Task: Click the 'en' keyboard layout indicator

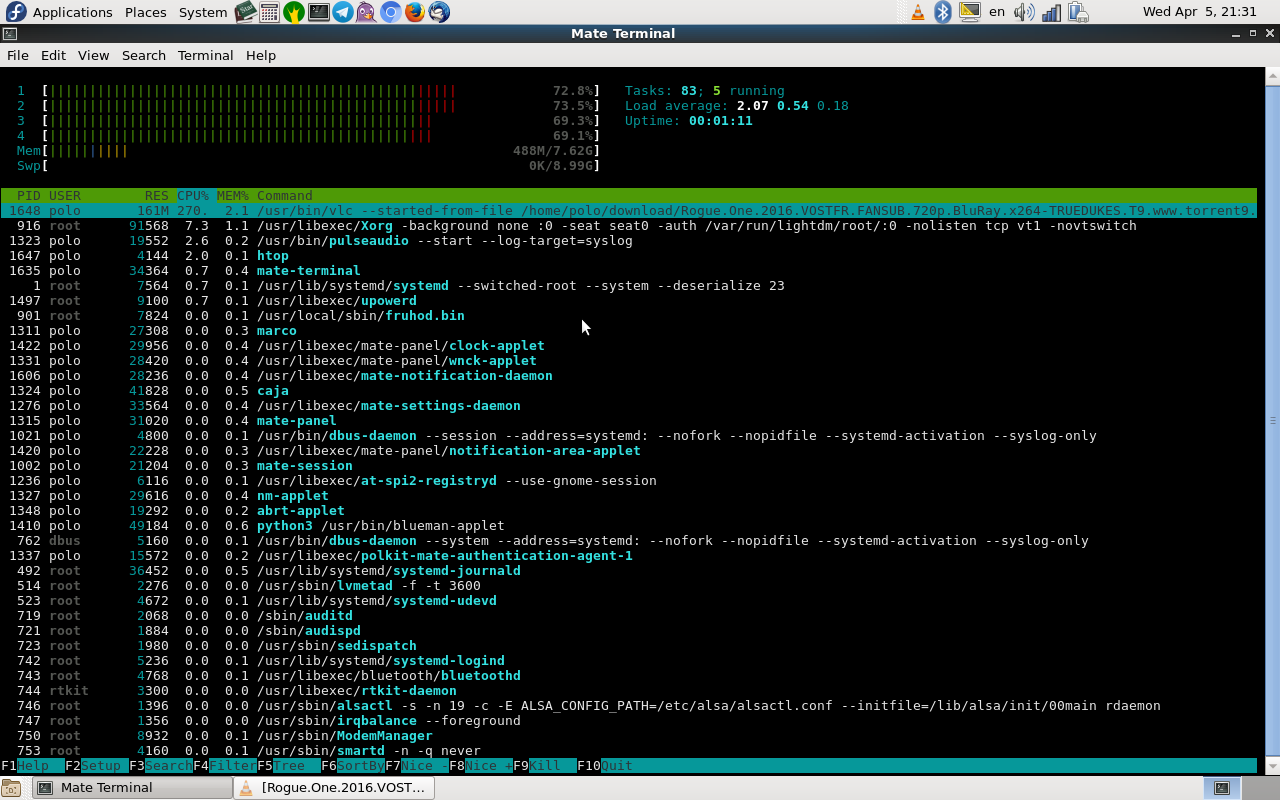Action: point(996,12)
